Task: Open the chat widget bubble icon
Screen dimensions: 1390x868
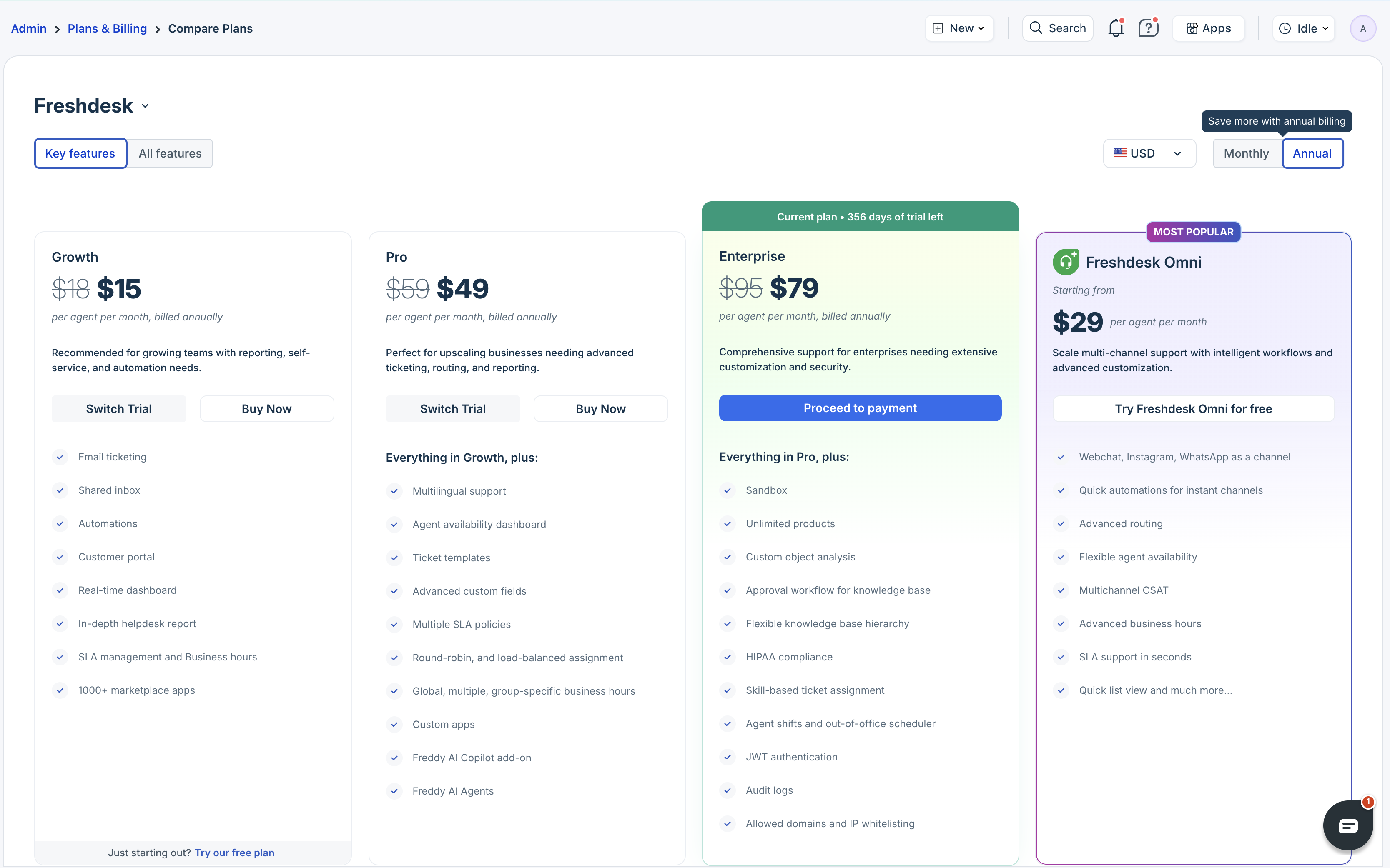Action: coord(1347,825)
